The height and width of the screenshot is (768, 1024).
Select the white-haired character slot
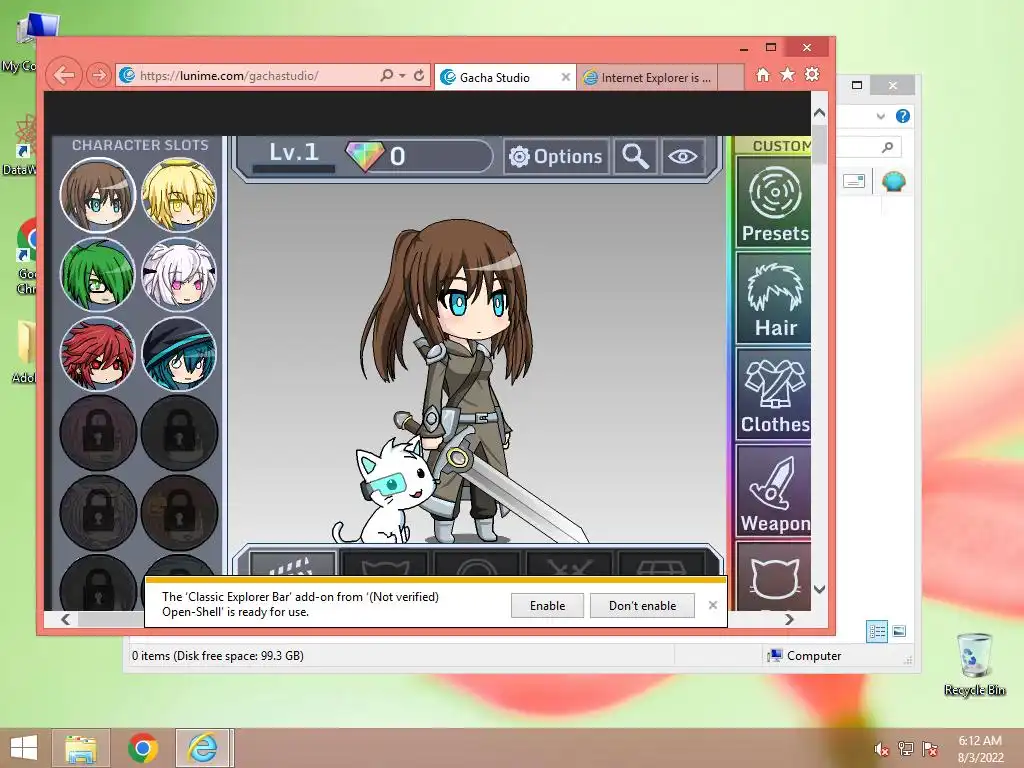[179, 274]
